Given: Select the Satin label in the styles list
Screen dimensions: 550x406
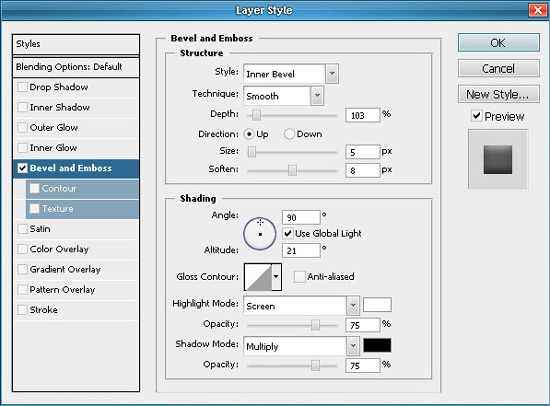Looking at the screenshot, I should pyautogui.click(x=40, y=229).
